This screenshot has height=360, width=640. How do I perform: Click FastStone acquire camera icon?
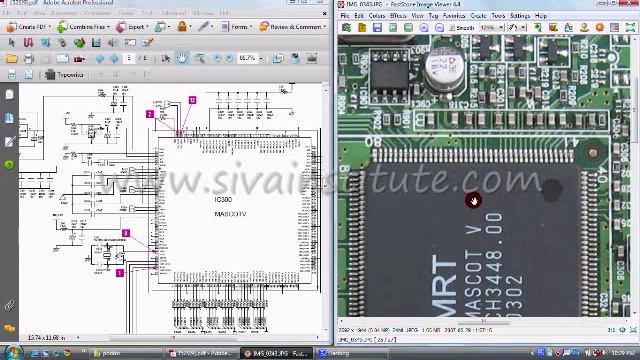point(347,28)
